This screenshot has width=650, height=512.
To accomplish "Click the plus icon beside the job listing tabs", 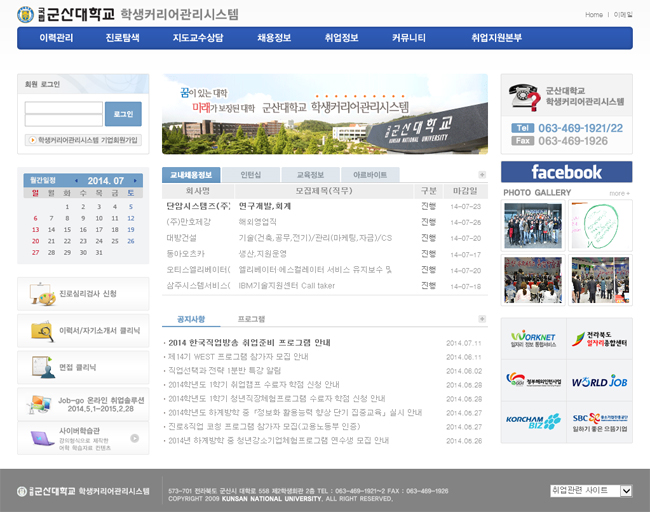I will tap(482, 175).
